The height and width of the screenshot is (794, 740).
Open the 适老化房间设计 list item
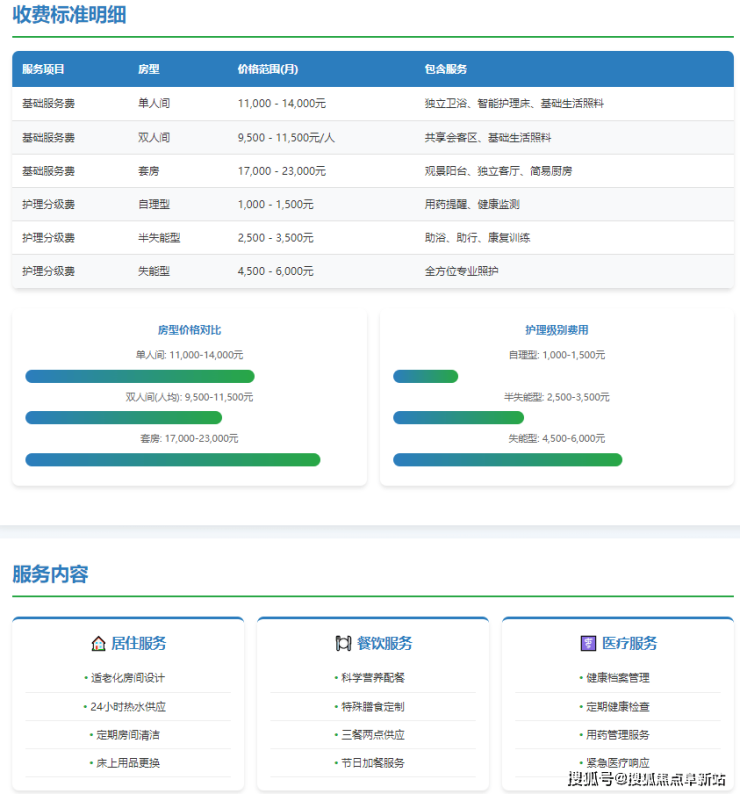click(x=128, y=677)
